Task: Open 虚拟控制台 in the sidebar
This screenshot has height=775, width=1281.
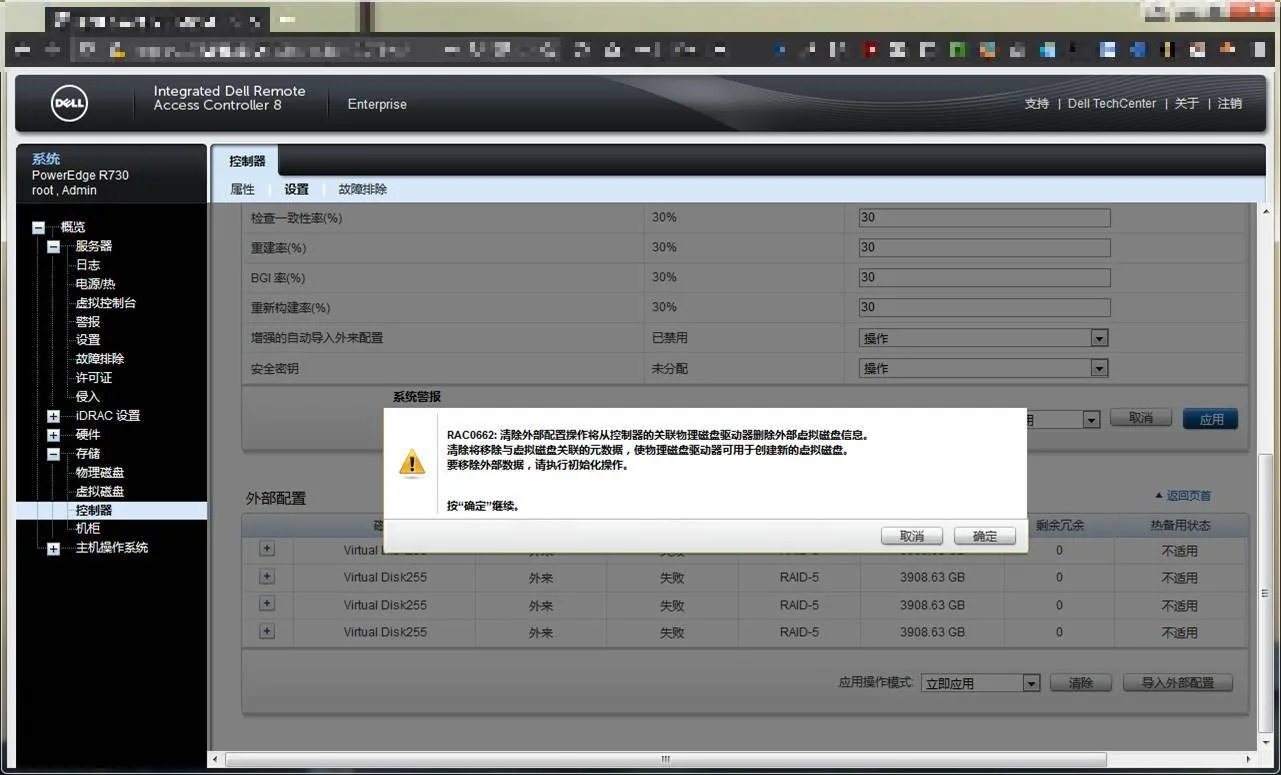Action: pos(105,303)
